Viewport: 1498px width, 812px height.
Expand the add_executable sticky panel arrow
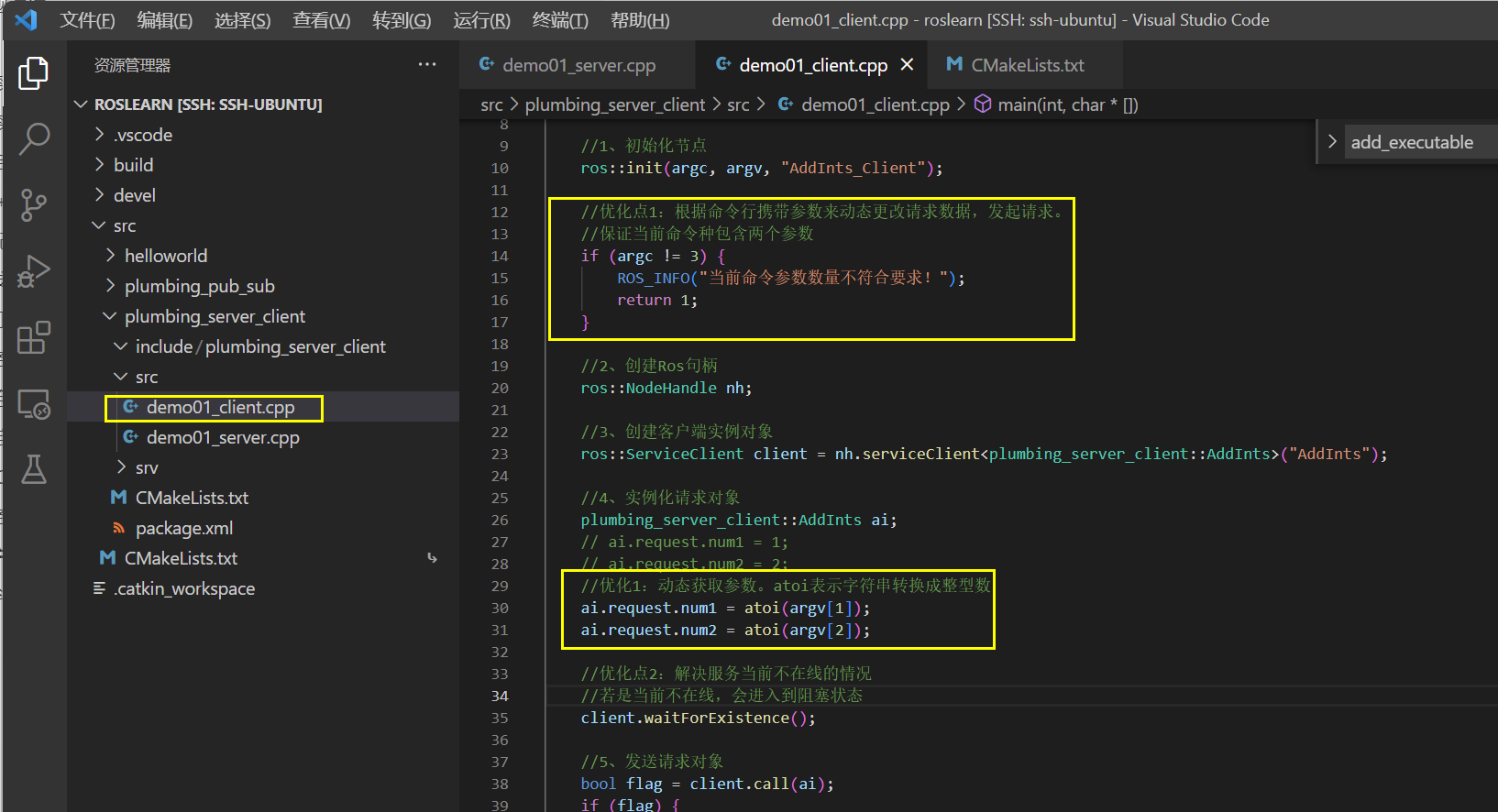[1332, 142]
